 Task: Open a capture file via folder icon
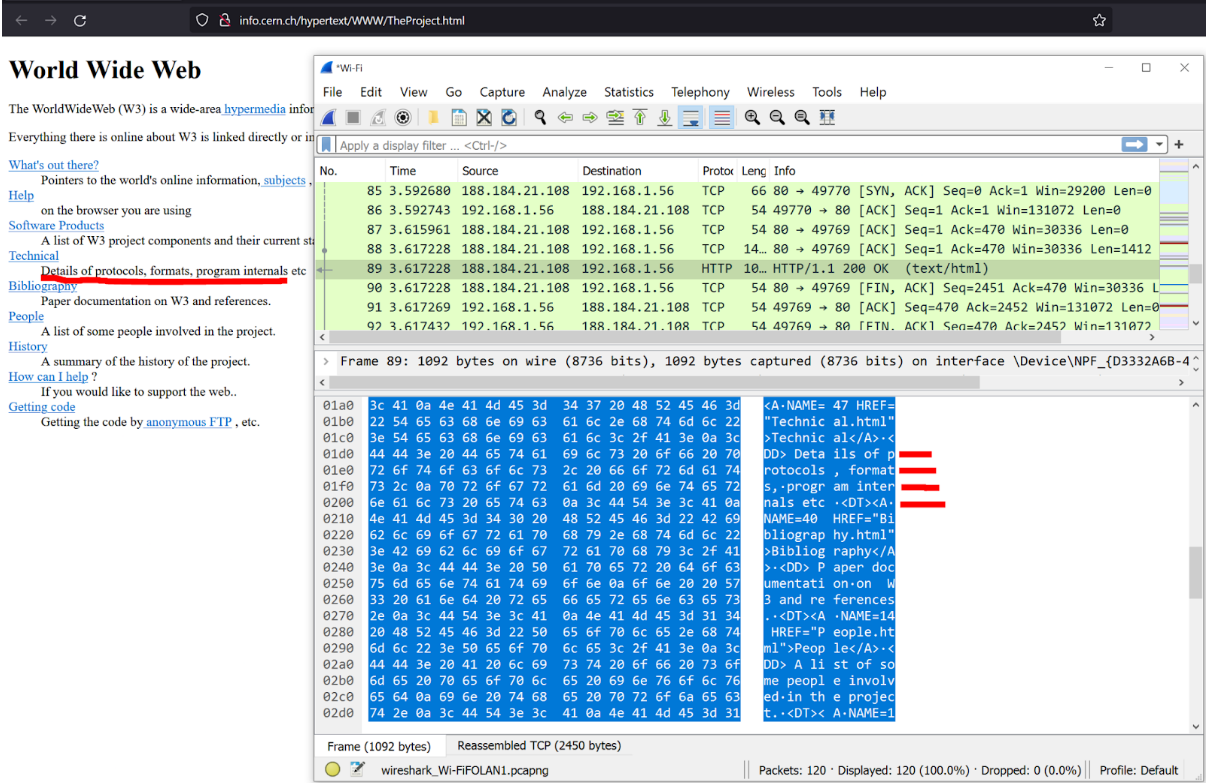click(x=435, y=118)
